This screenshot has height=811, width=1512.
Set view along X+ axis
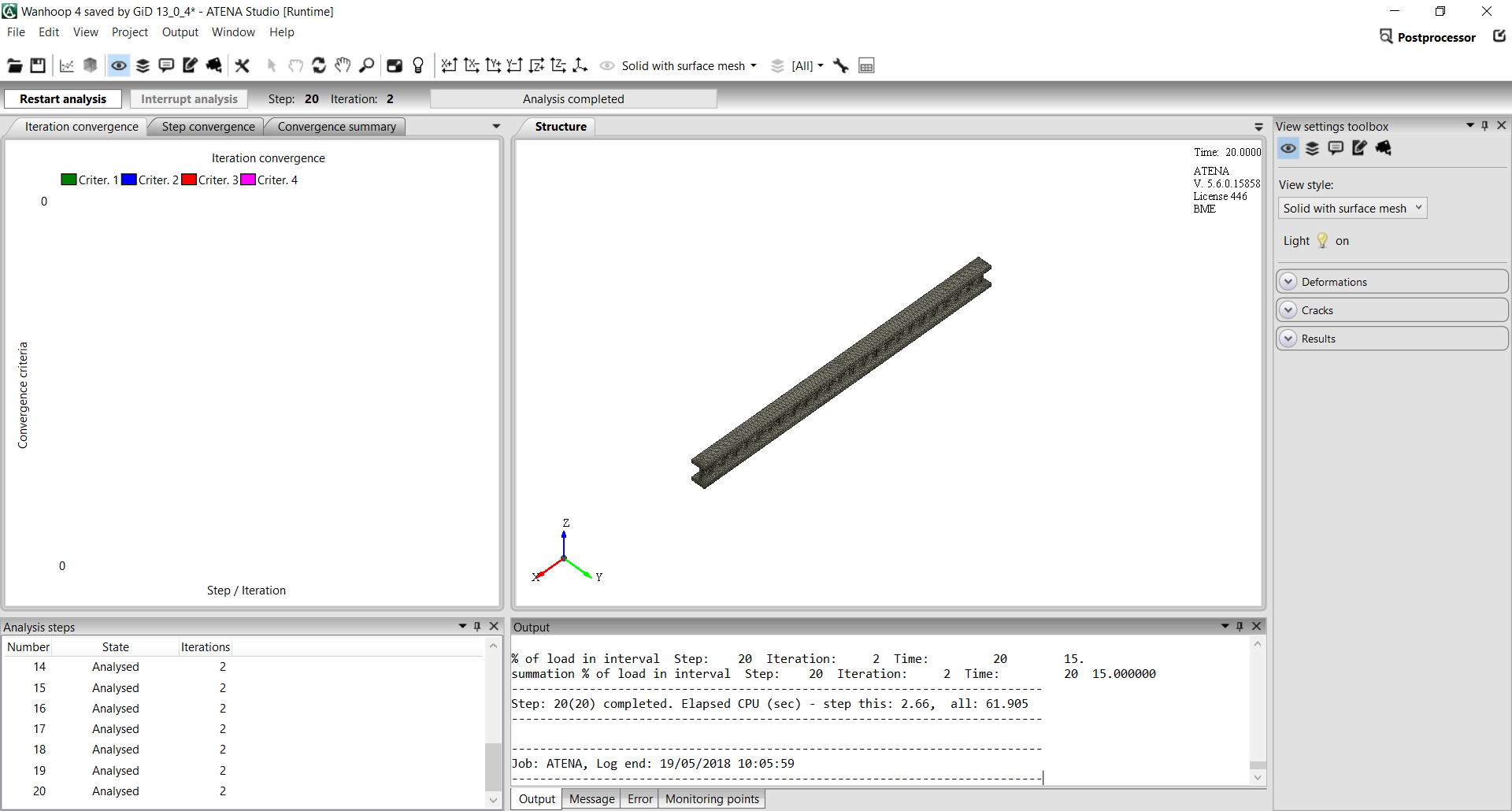449,66
